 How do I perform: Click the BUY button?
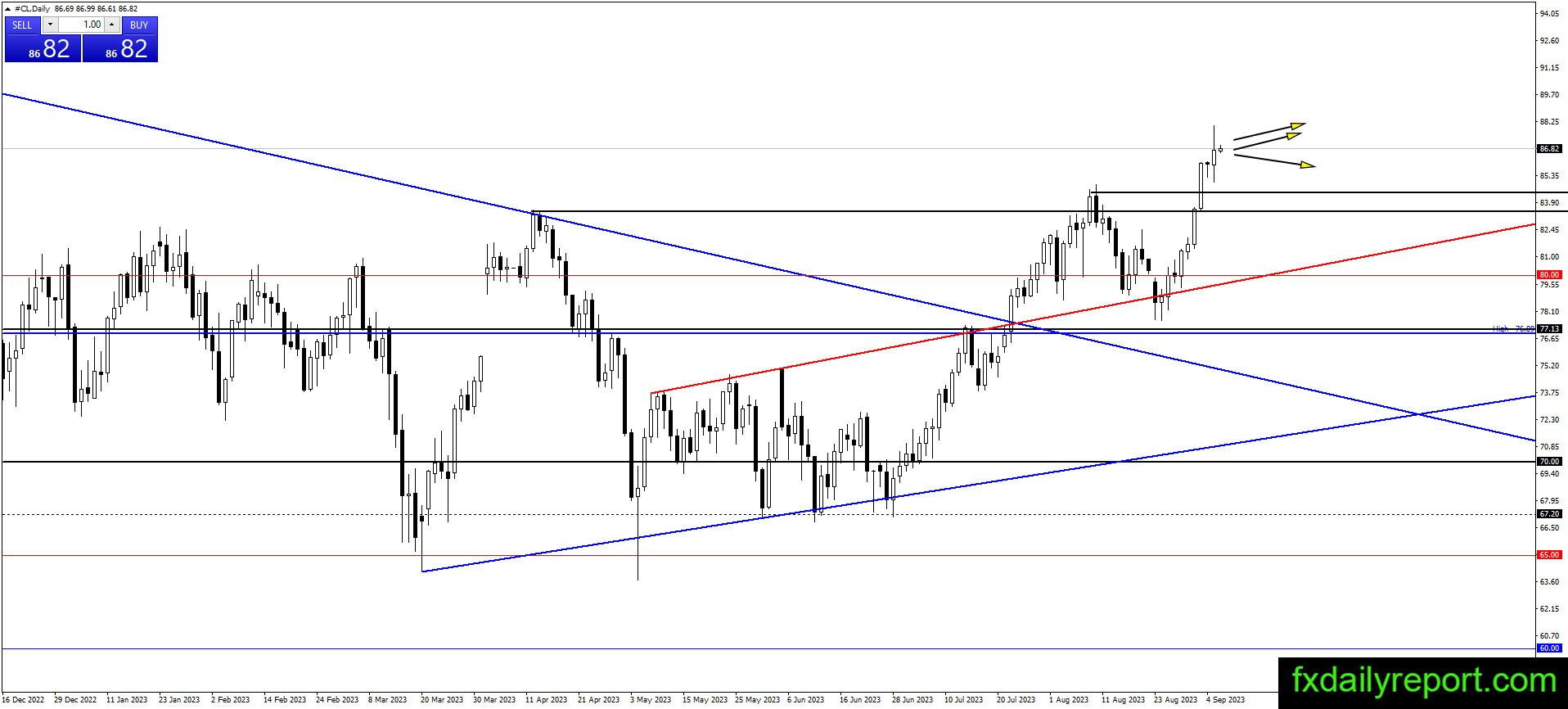coord(139,25)
